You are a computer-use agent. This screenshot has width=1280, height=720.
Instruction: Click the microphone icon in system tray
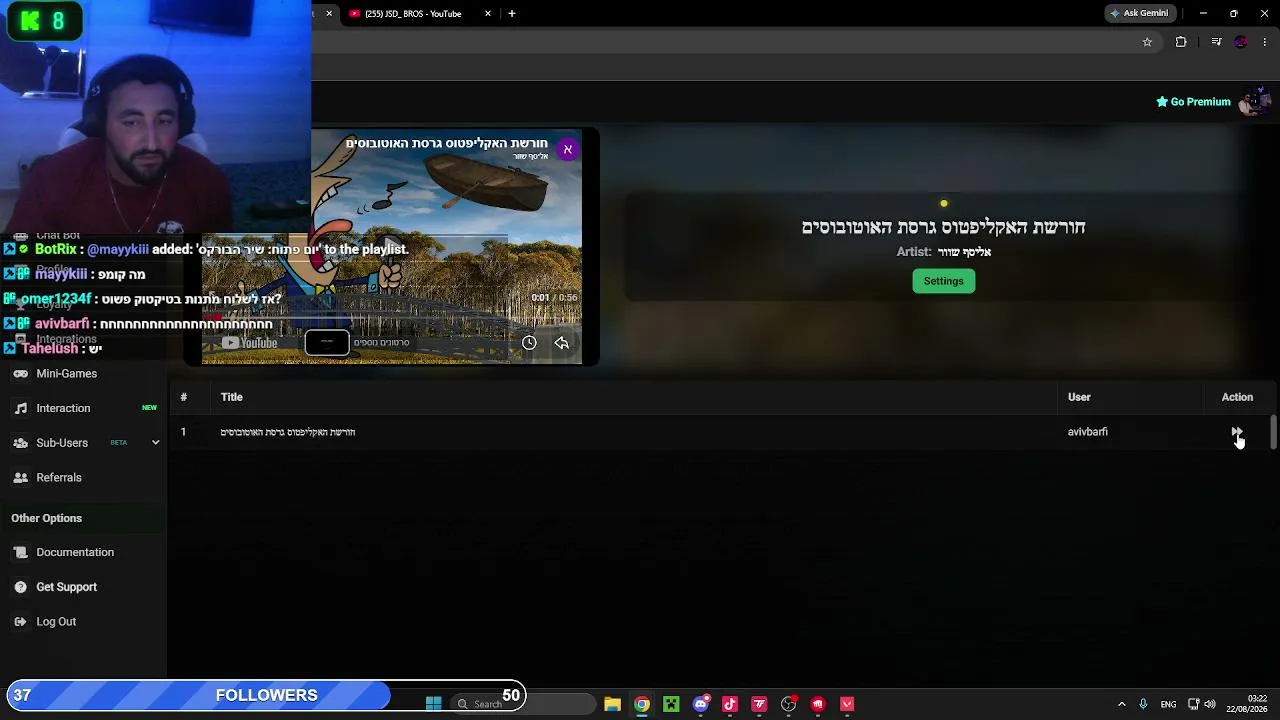(1143, 704)
